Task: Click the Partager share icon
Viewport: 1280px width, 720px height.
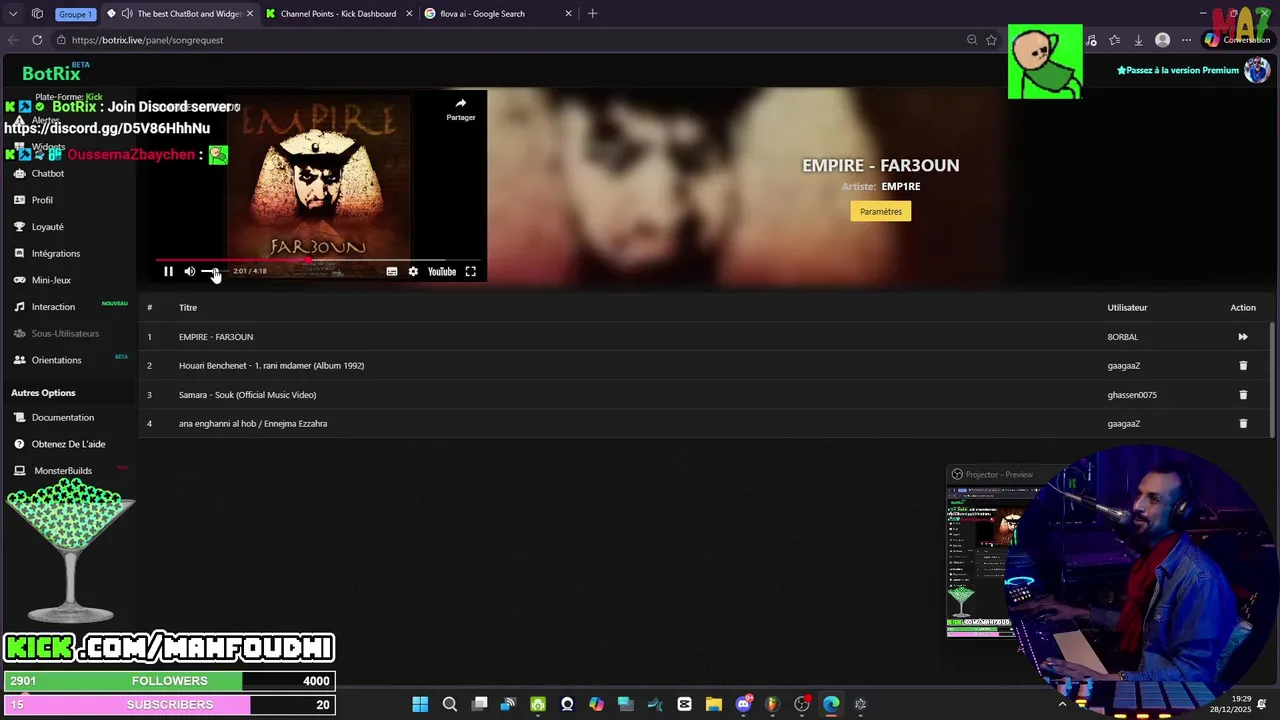Action: (x=460, y=109)
